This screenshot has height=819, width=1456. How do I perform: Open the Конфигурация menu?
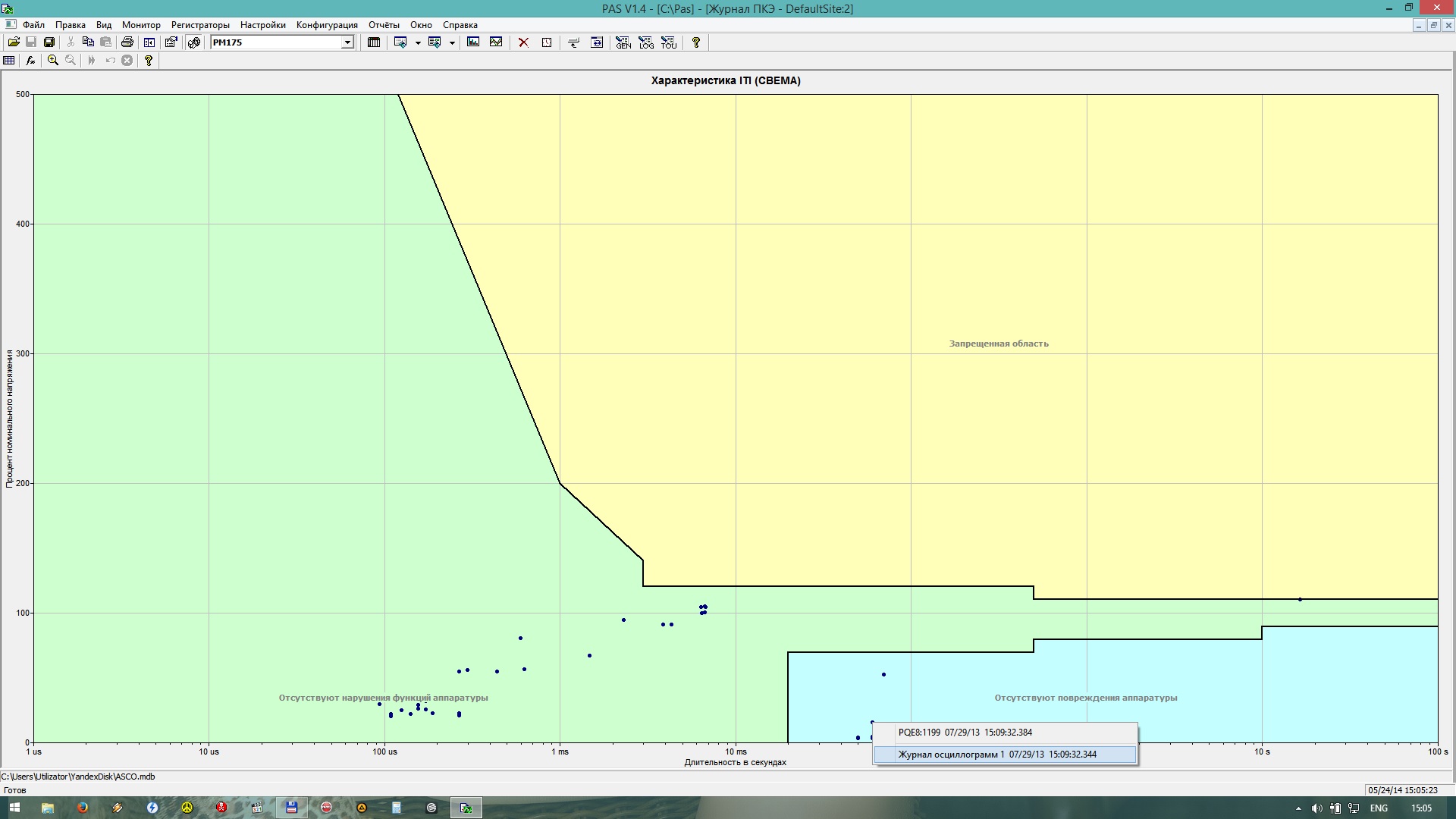point(327,25)
